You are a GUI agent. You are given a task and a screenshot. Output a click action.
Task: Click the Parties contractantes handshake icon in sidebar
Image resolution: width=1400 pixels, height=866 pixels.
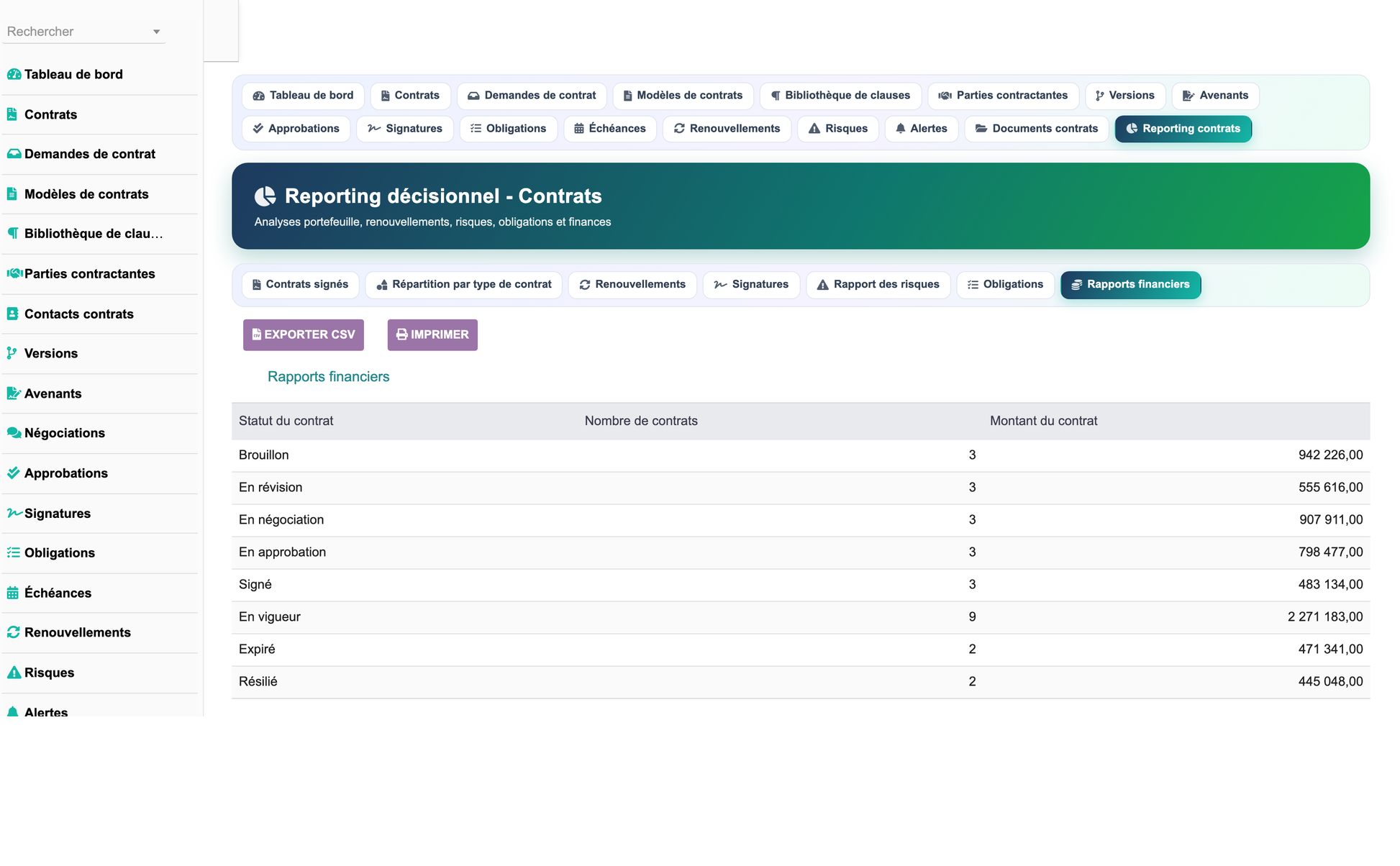click(x=14, y=273)
